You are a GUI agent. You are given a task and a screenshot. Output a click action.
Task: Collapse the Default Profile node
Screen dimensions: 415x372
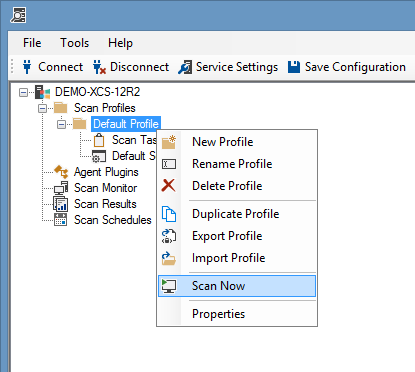[61, 124]
